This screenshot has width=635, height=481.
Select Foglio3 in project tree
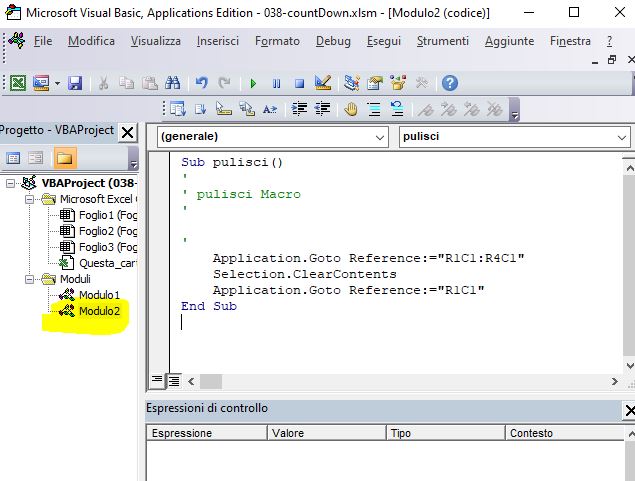point(98,247)
